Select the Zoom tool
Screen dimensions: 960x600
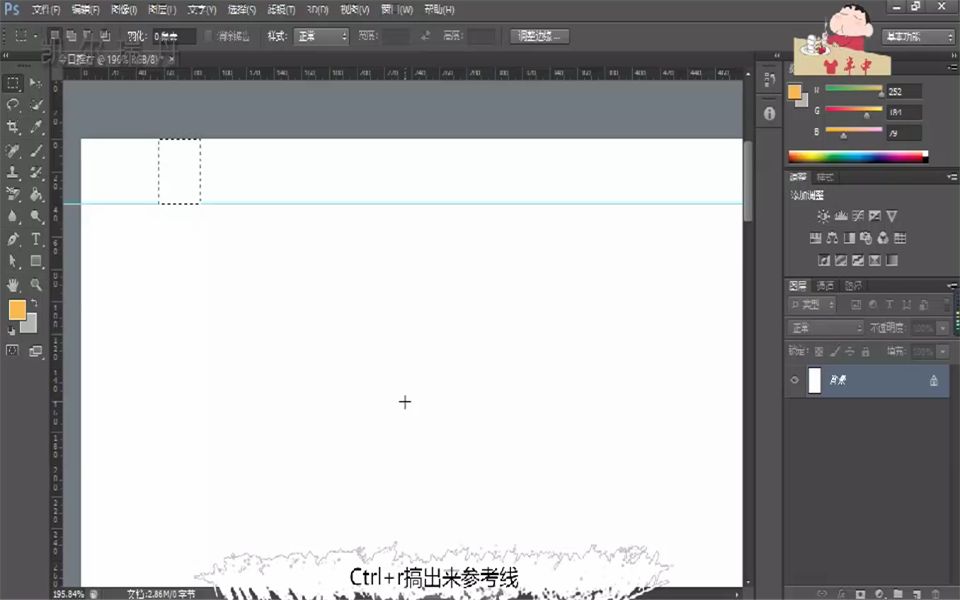pyautogui.click(x=35, y=285)
